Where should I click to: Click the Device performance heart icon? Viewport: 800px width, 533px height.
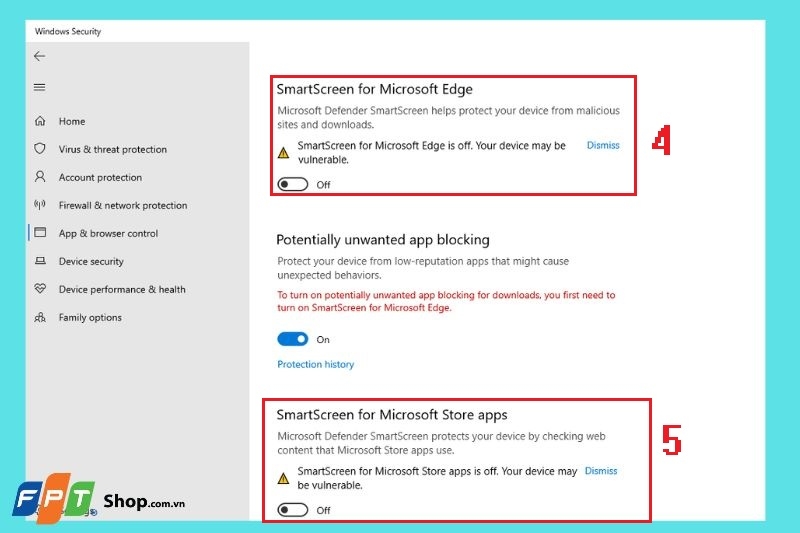click(40, 289)
